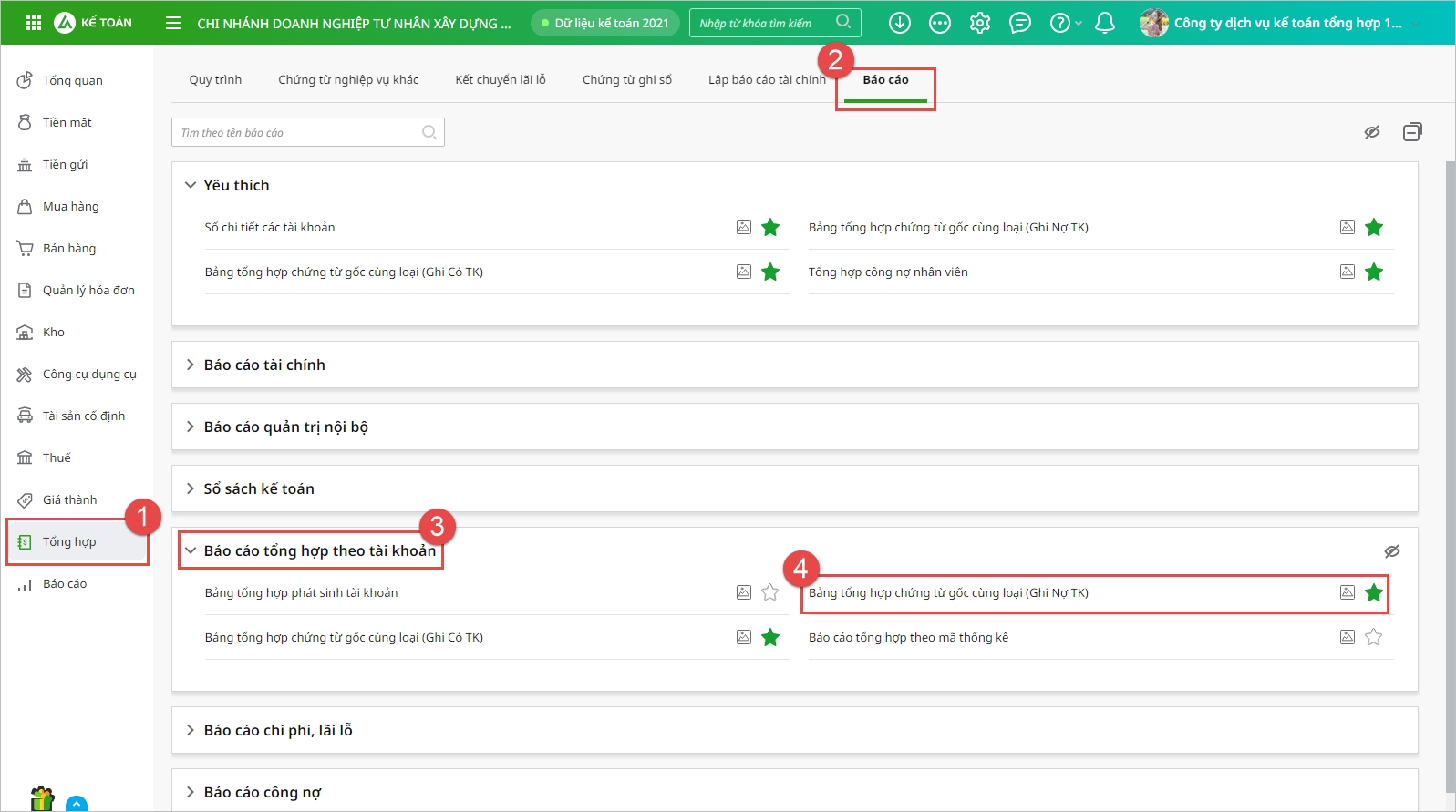Viewport: 1456px width, 812px height.
Task: Switch to the Kết chuyển lãi lỗ tab
Action: pos(501,80)
